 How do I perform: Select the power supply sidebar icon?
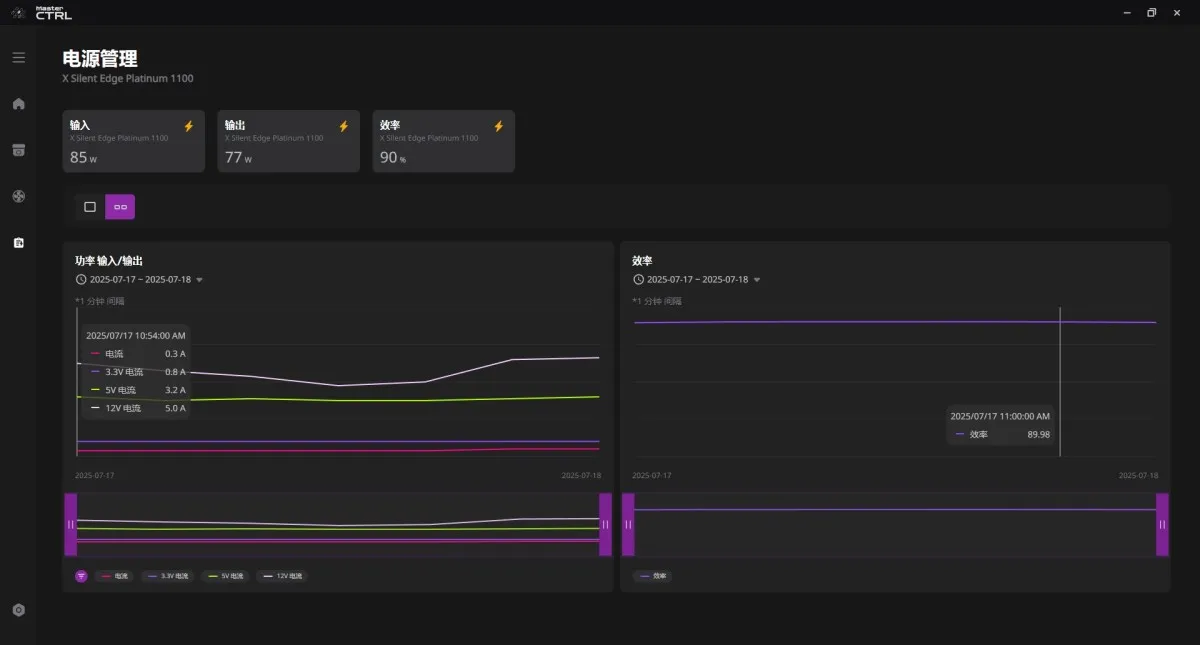[18, 242]
